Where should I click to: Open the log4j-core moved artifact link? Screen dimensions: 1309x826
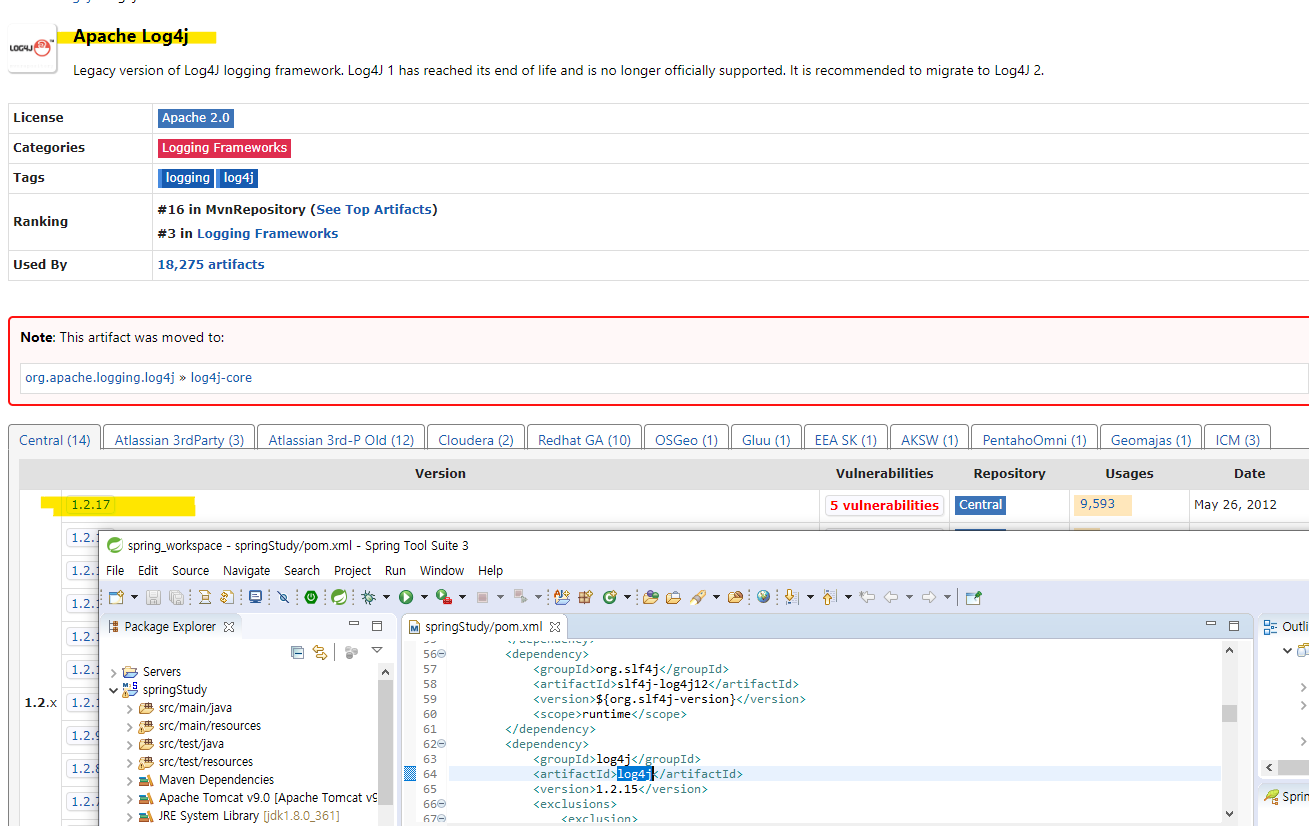click(x=221, y=377)
